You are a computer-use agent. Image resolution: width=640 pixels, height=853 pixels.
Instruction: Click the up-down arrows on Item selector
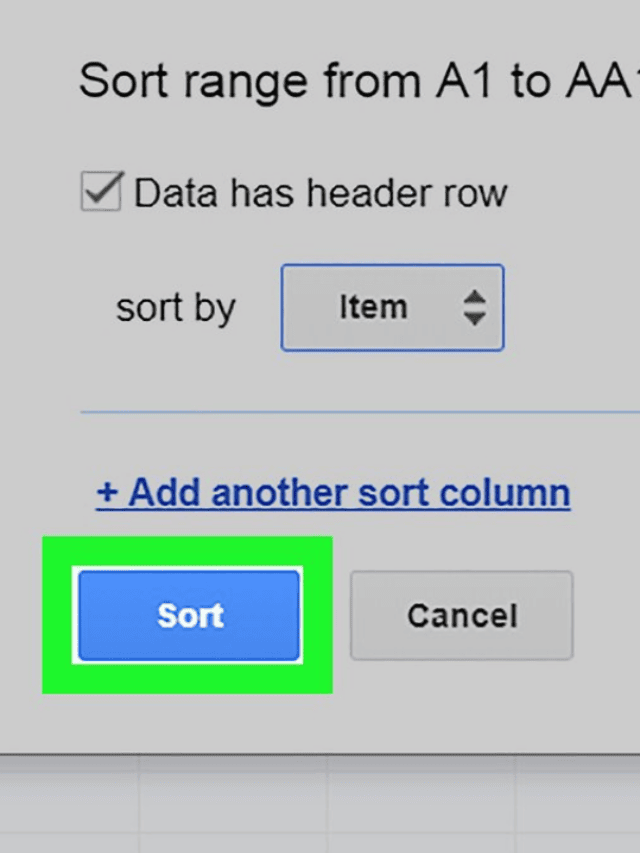(474, 307)
